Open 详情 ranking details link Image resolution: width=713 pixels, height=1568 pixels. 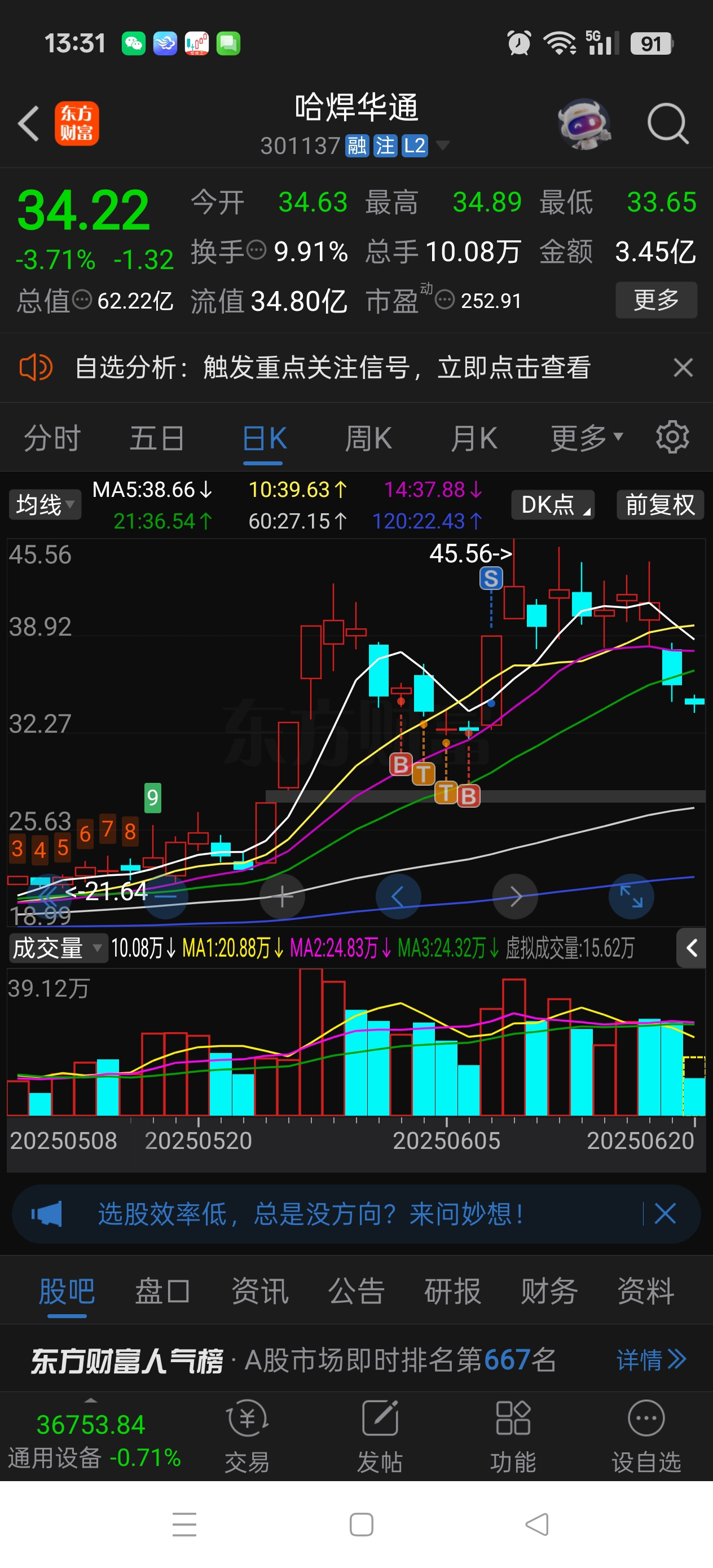pyautogui.click(x=652, y=1359)
